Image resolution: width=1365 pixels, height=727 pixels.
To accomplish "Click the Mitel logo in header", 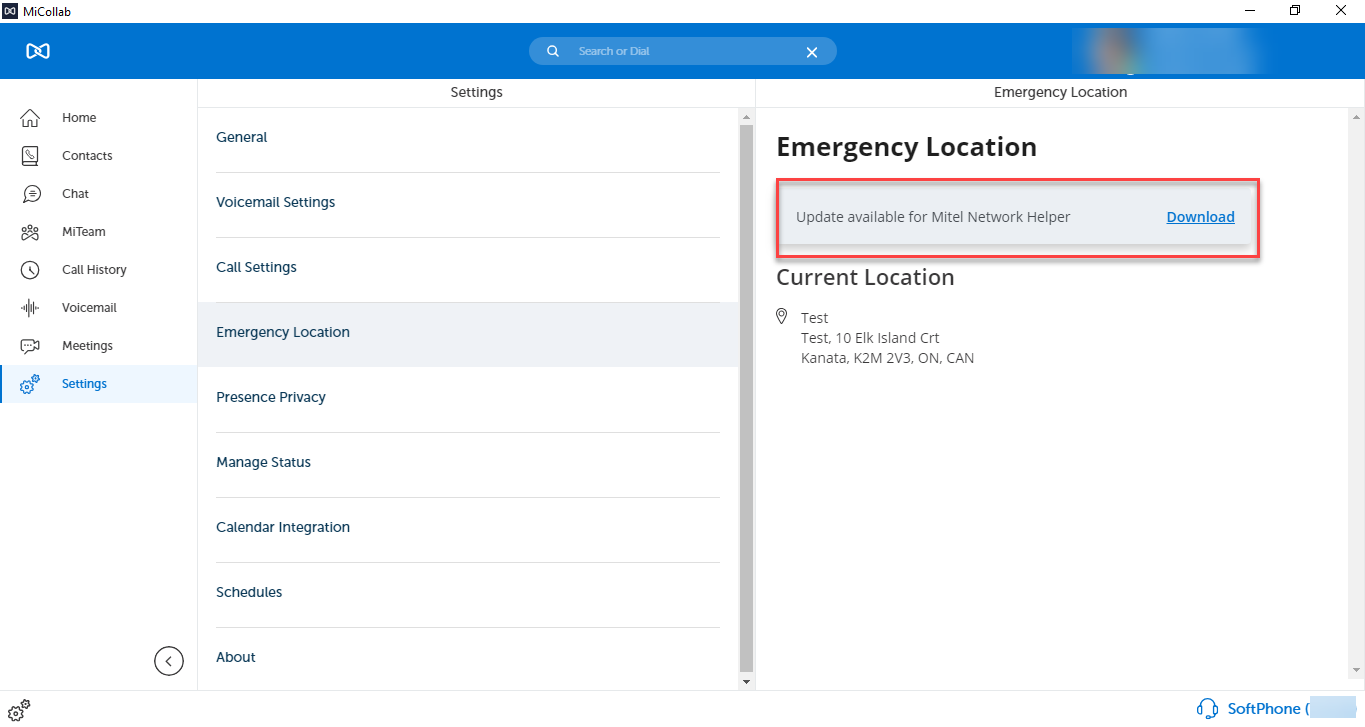I will coord(38,51).
